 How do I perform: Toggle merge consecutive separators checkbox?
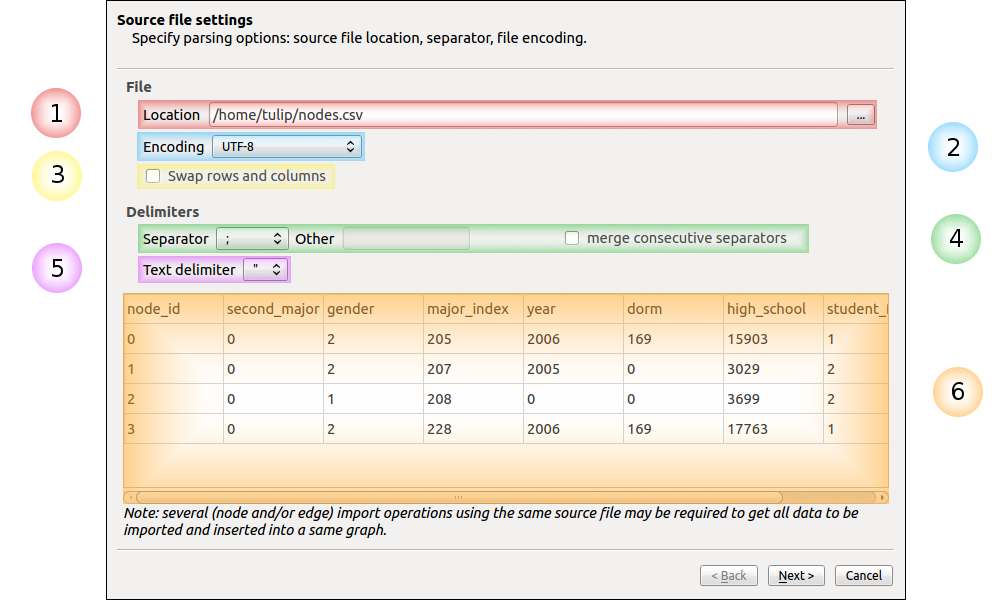572,239
